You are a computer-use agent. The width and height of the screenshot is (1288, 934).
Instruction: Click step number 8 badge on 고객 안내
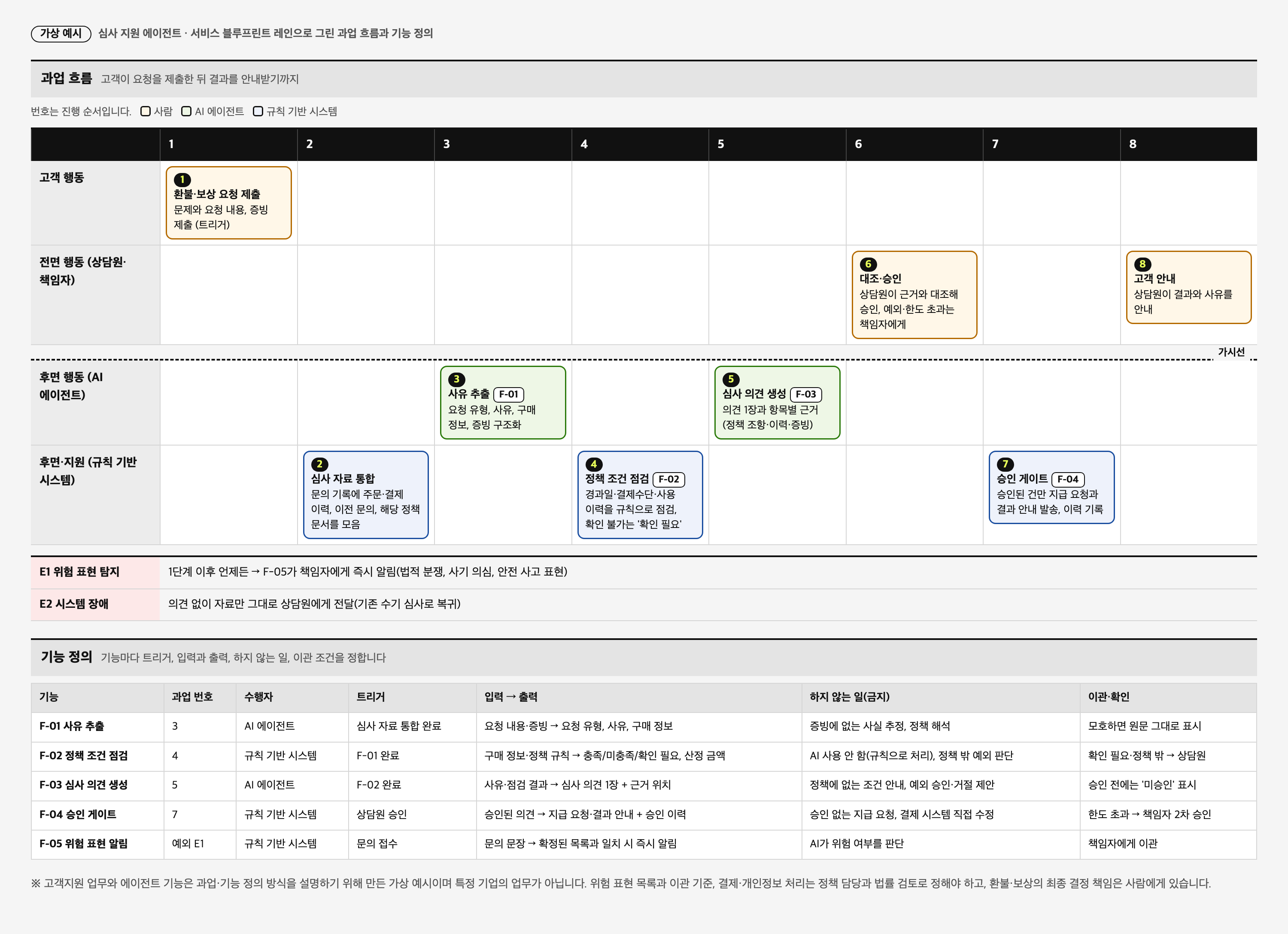(1142, 264)
